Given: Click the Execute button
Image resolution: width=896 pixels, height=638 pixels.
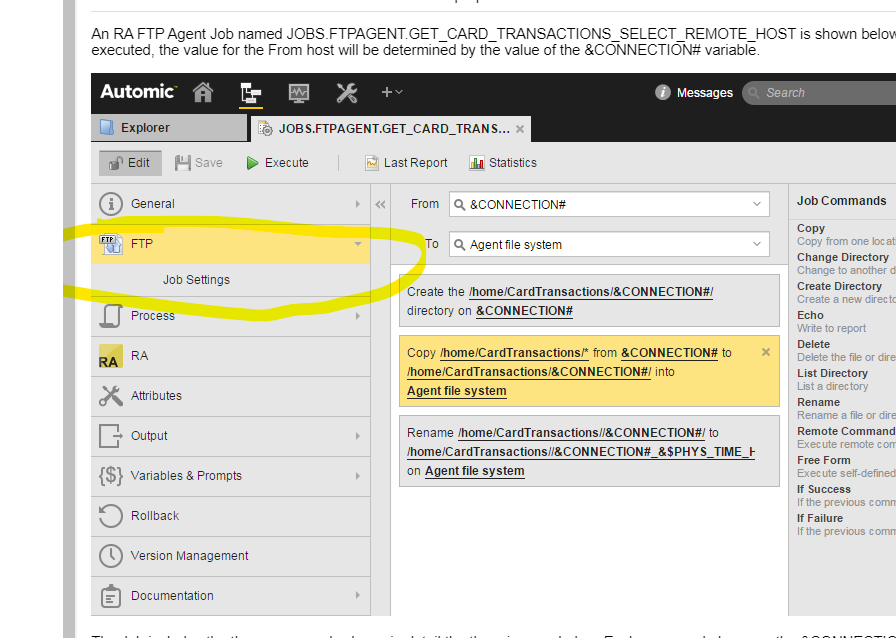Looking at the screenshot, I should coord(275,162).
